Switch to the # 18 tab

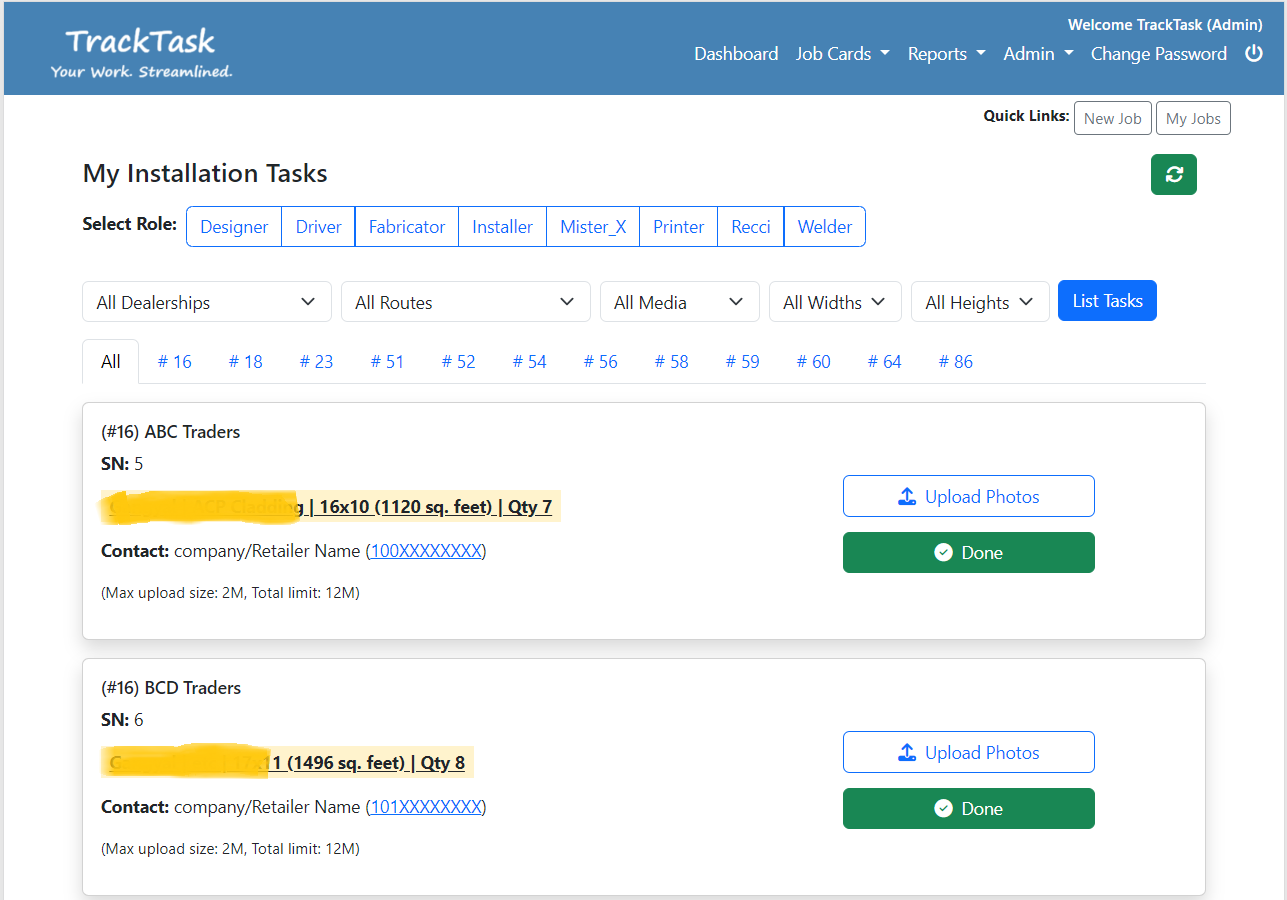coord(245,362)
